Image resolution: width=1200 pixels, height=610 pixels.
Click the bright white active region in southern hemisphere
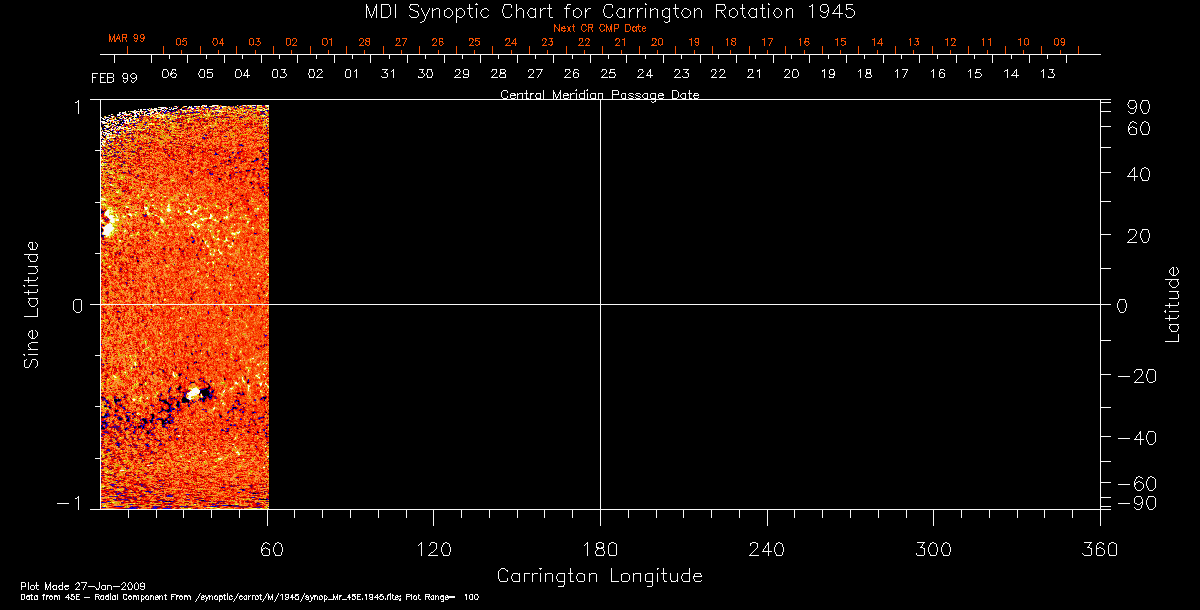tap(194, 394)
